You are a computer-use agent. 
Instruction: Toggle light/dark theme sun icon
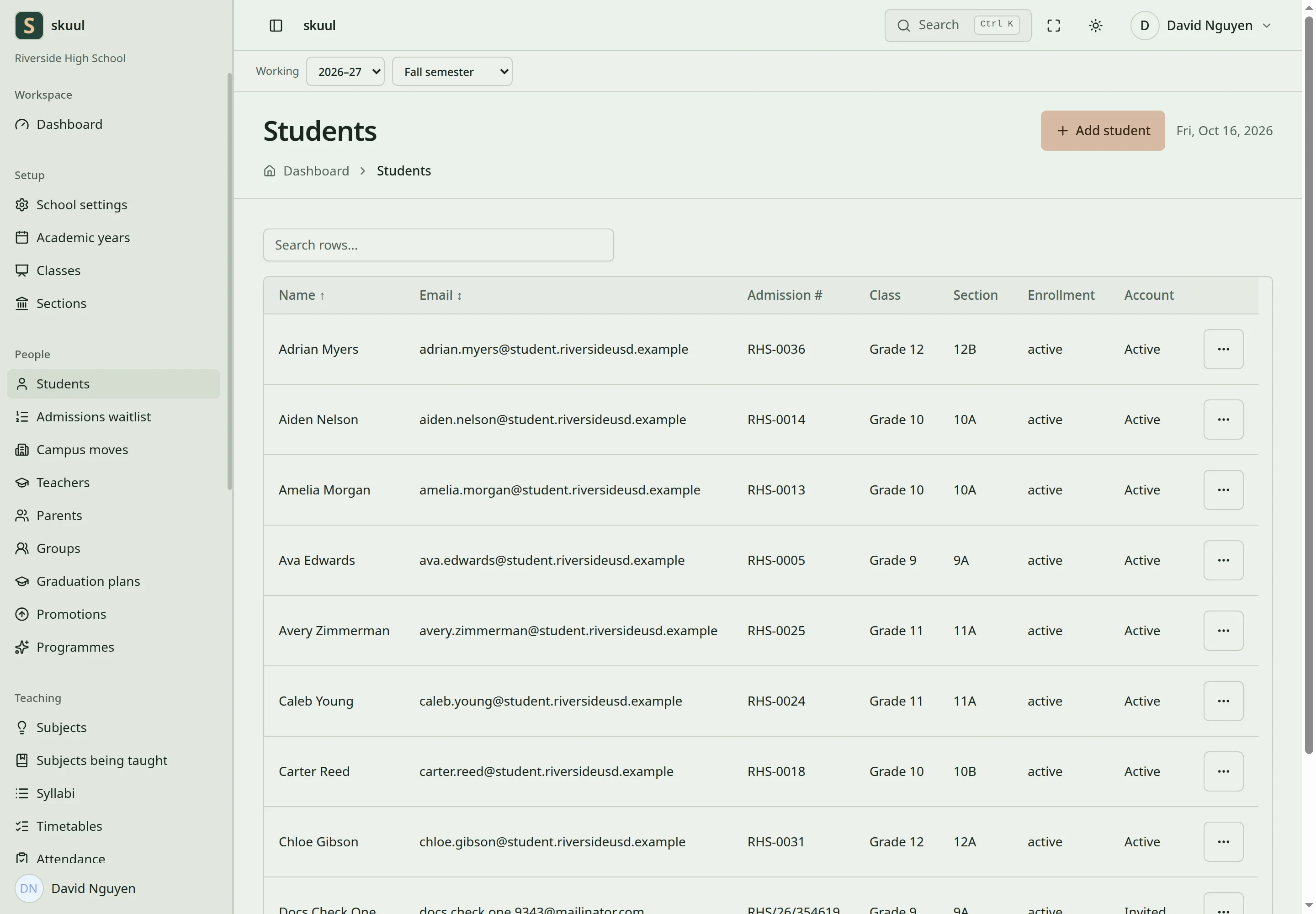point(1095,25)
